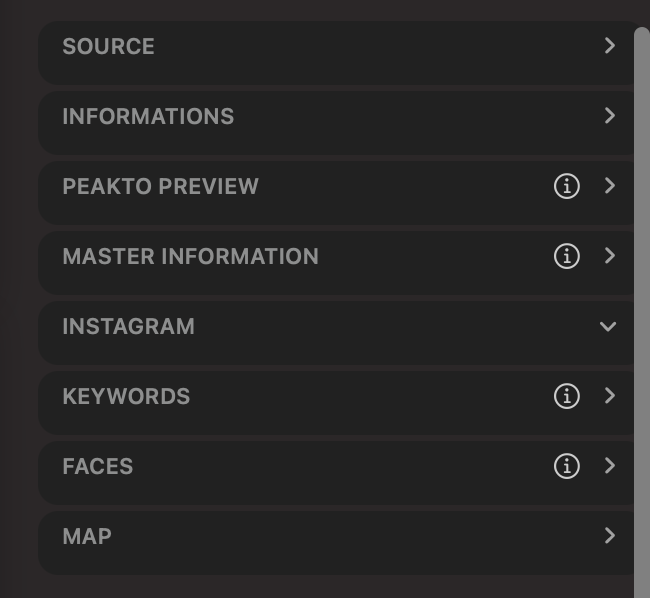
Task: Collapse the Instagram section chevron
Action: [608, 327]
